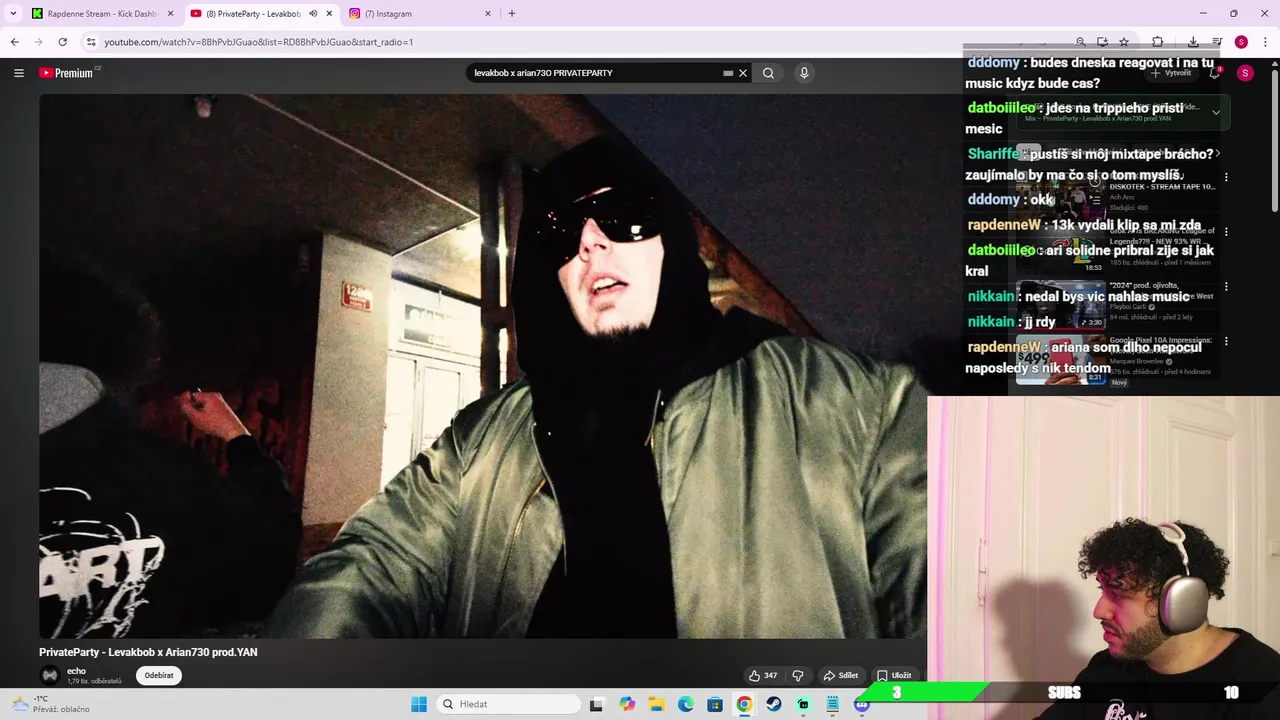Share the video with Sdílet
The image size is (1280, 720).
[840, 675]
